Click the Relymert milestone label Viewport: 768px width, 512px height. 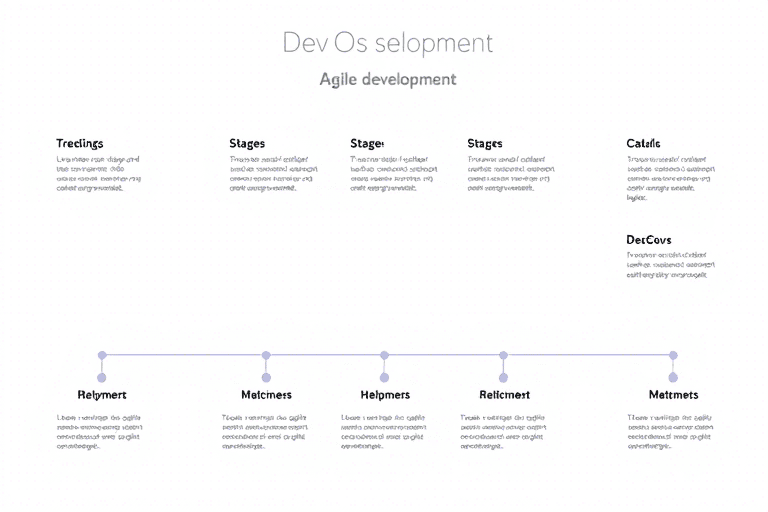pyautogui.click(x=102, y=395)
